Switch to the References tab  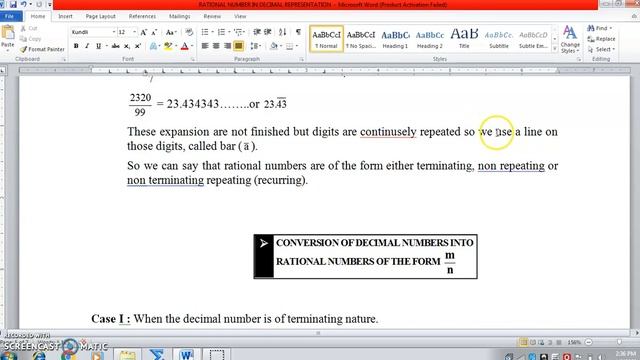(x=142, y=16)
